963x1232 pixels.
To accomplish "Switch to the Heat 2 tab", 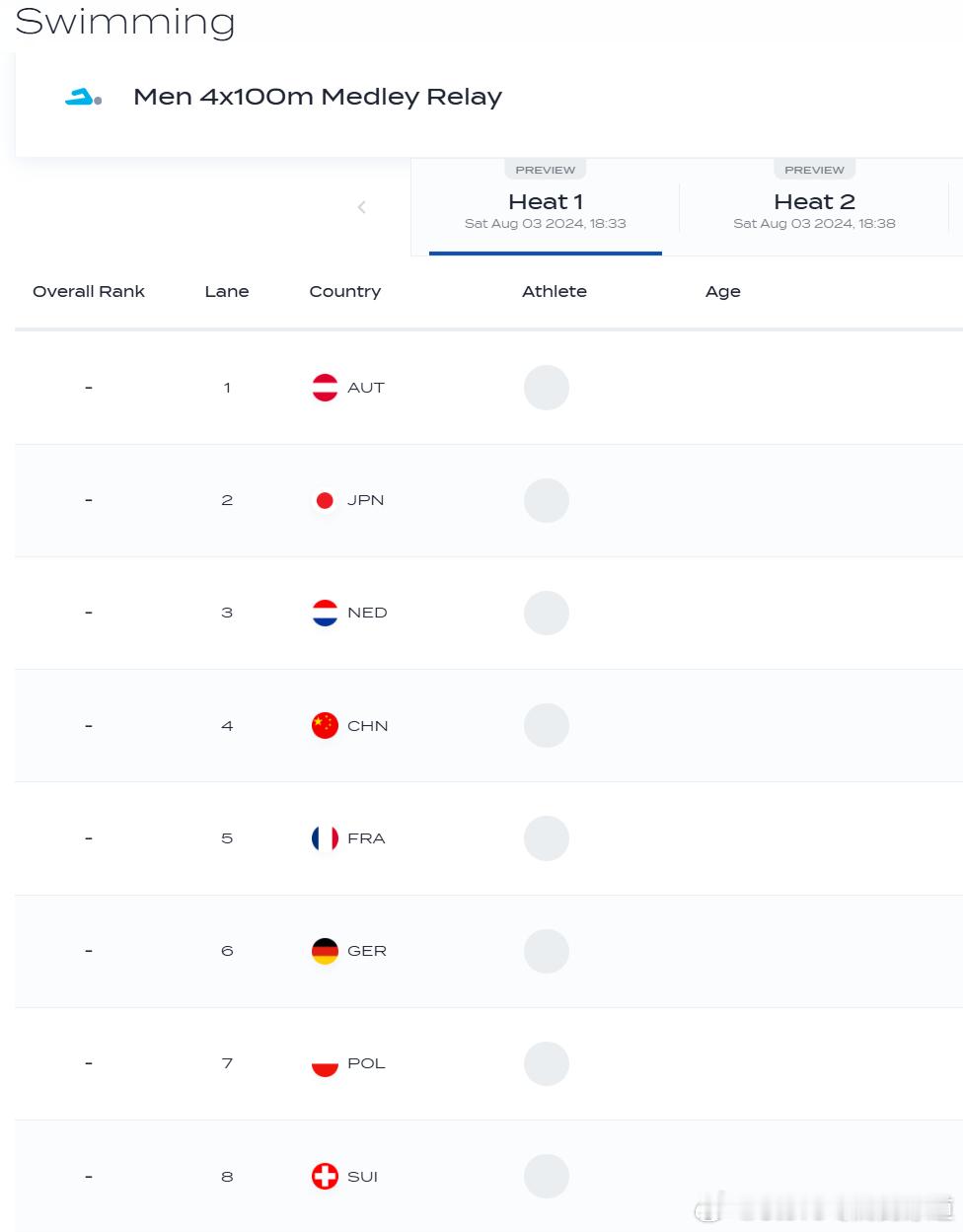I will click(814, 208).
